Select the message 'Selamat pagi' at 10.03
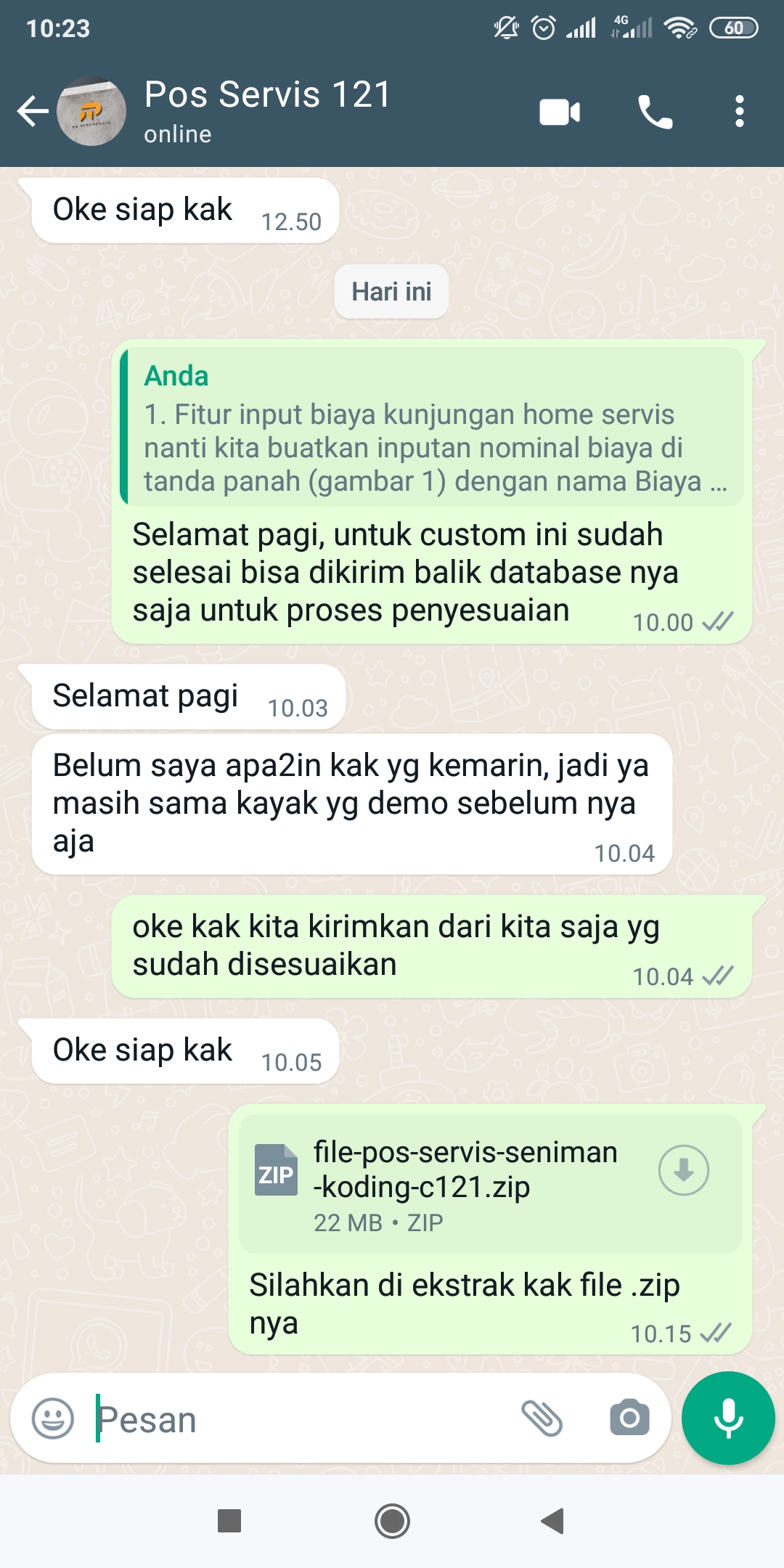 click(189, 697)
